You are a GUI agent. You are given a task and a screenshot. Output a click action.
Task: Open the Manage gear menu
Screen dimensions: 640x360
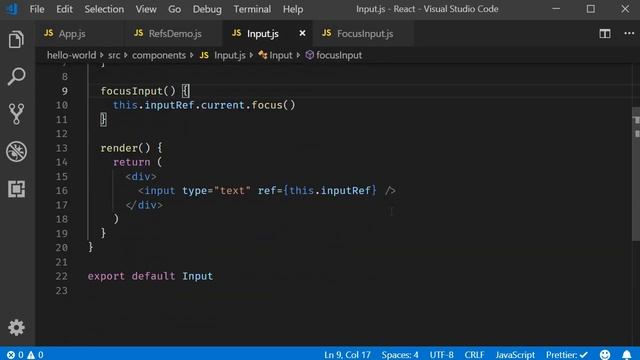[x=16, y=327]
